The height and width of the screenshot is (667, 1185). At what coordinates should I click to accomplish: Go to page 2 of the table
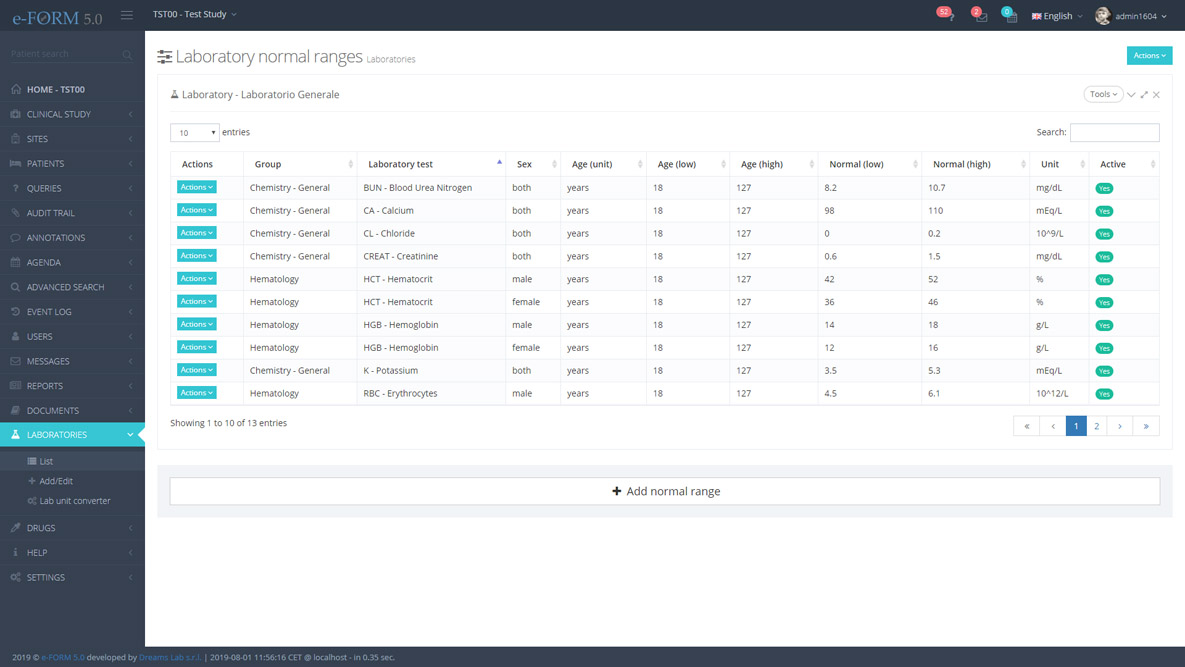coord(1097,426)
